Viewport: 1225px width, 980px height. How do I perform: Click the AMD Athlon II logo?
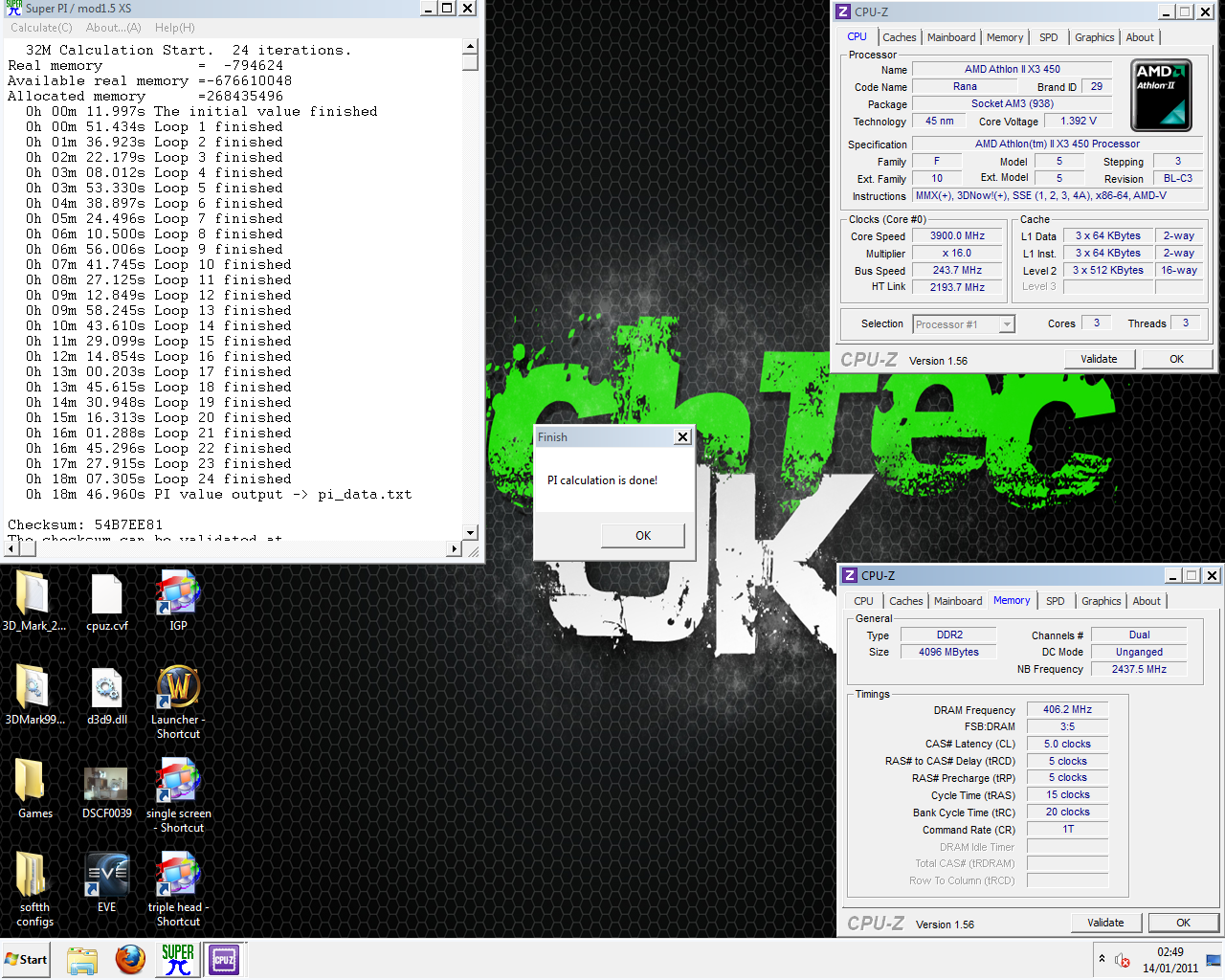[1161, 95]
